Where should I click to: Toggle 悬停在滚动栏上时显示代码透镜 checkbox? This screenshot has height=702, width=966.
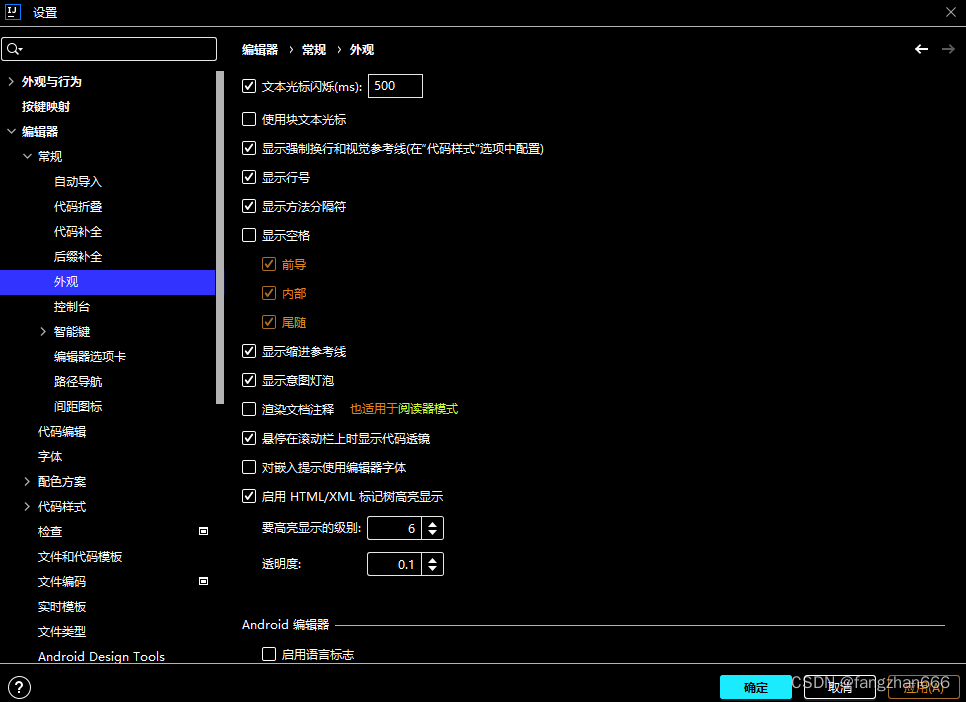[249, 438]
